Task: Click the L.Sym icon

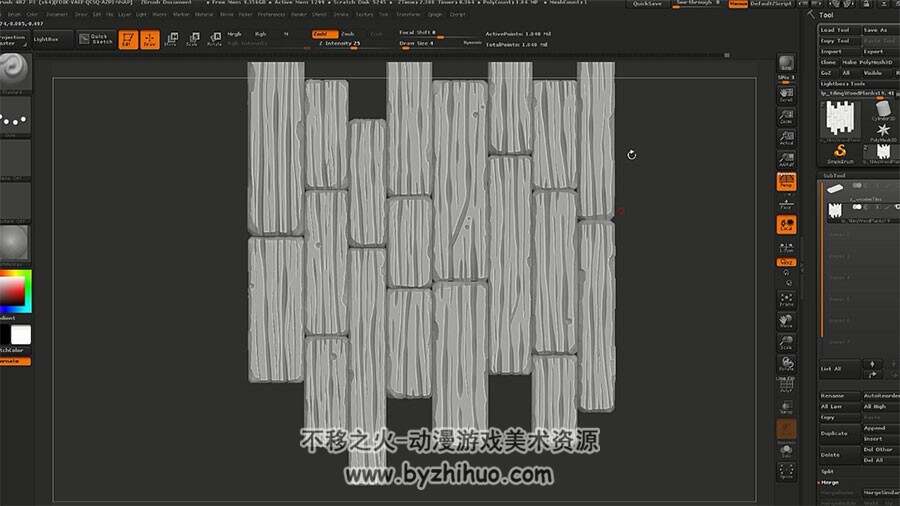Action: tap(786, 247)
